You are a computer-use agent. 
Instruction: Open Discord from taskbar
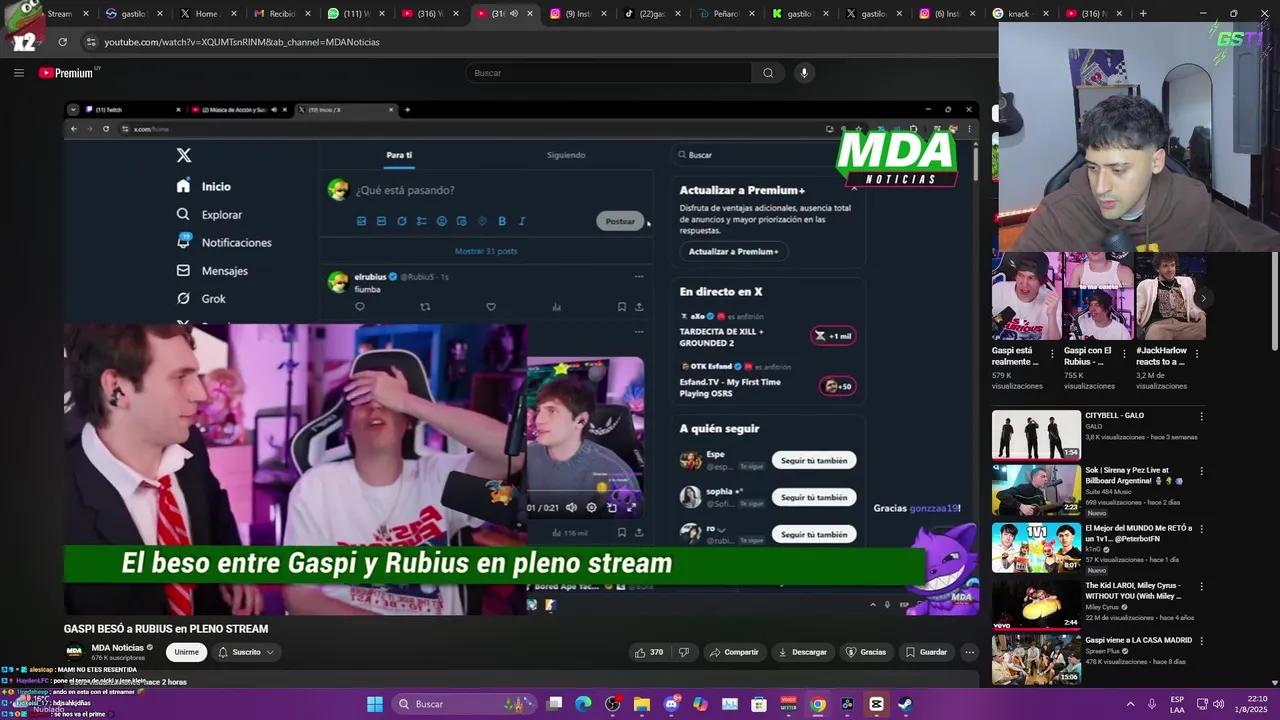671,704
